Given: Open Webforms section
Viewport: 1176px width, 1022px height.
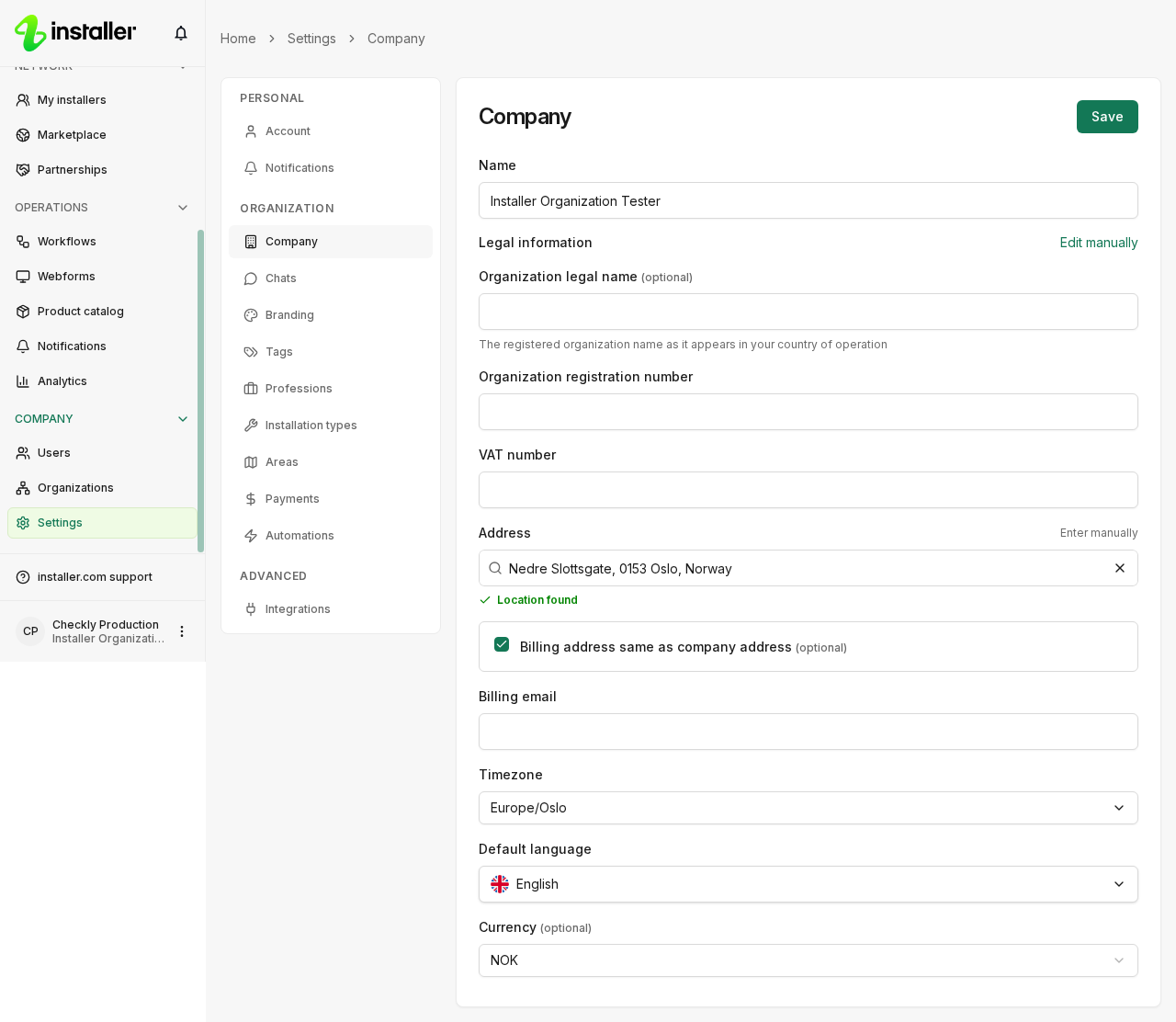Looking at the screenshot, I should pos(102,277).
